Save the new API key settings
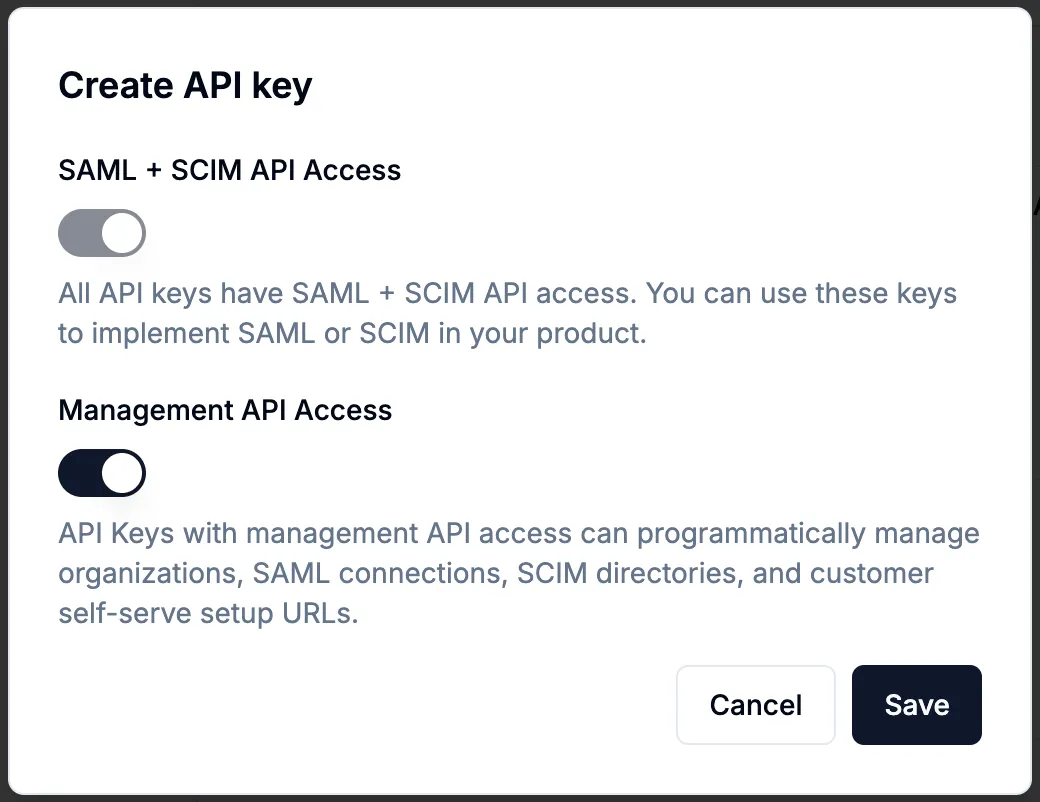The height and width of the screenshot is (802, 1040). (x=916, y=705)
